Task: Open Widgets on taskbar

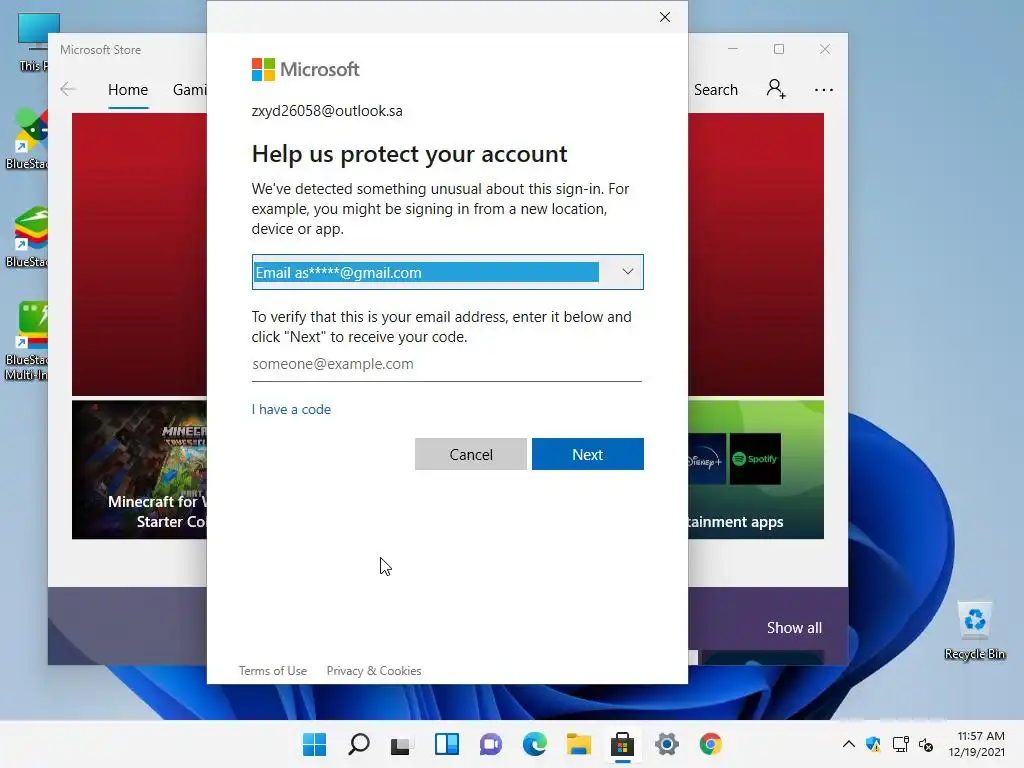Action: click(447, 744)
